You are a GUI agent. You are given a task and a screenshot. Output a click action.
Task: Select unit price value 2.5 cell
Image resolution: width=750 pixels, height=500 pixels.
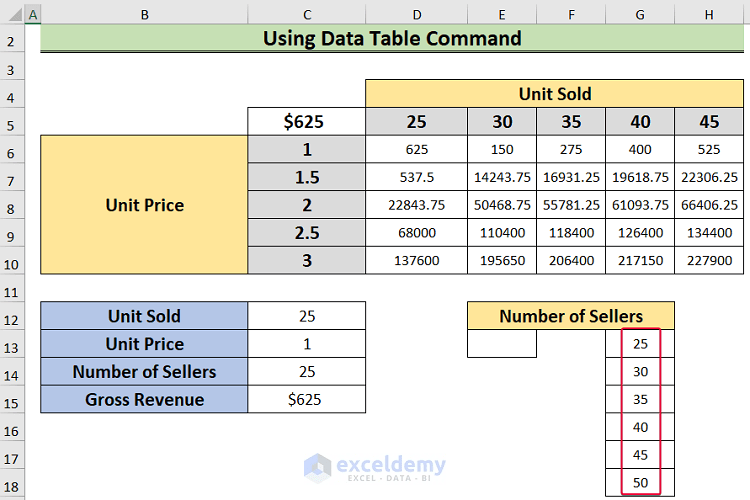307,233
